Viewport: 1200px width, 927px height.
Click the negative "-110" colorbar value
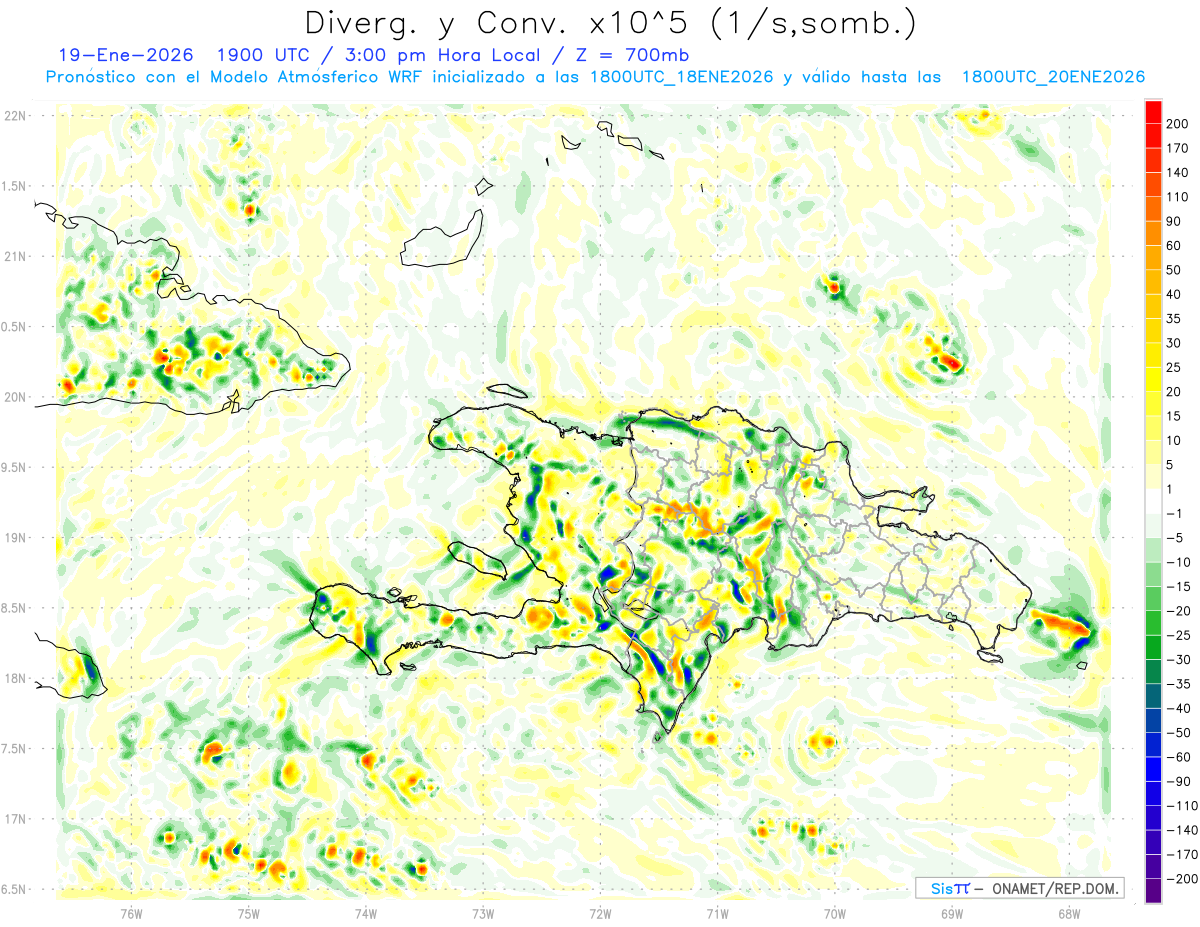(x=1180, y=806)
